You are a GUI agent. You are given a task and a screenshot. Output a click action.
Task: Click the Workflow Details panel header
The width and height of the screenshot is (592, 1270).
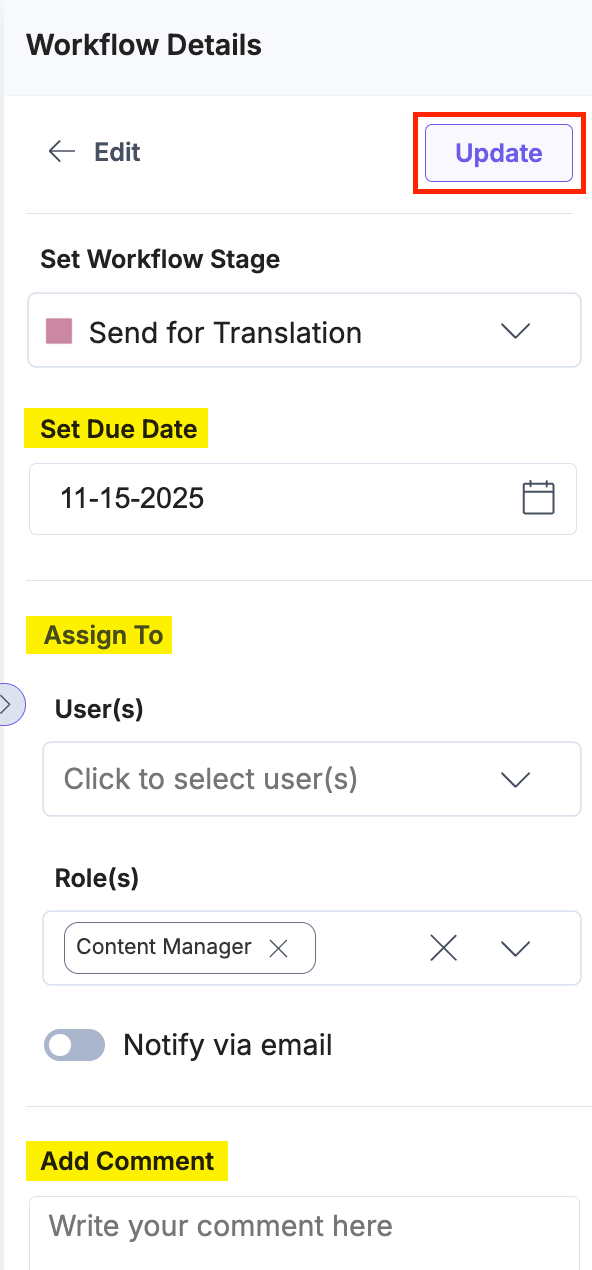click(143, 45)
